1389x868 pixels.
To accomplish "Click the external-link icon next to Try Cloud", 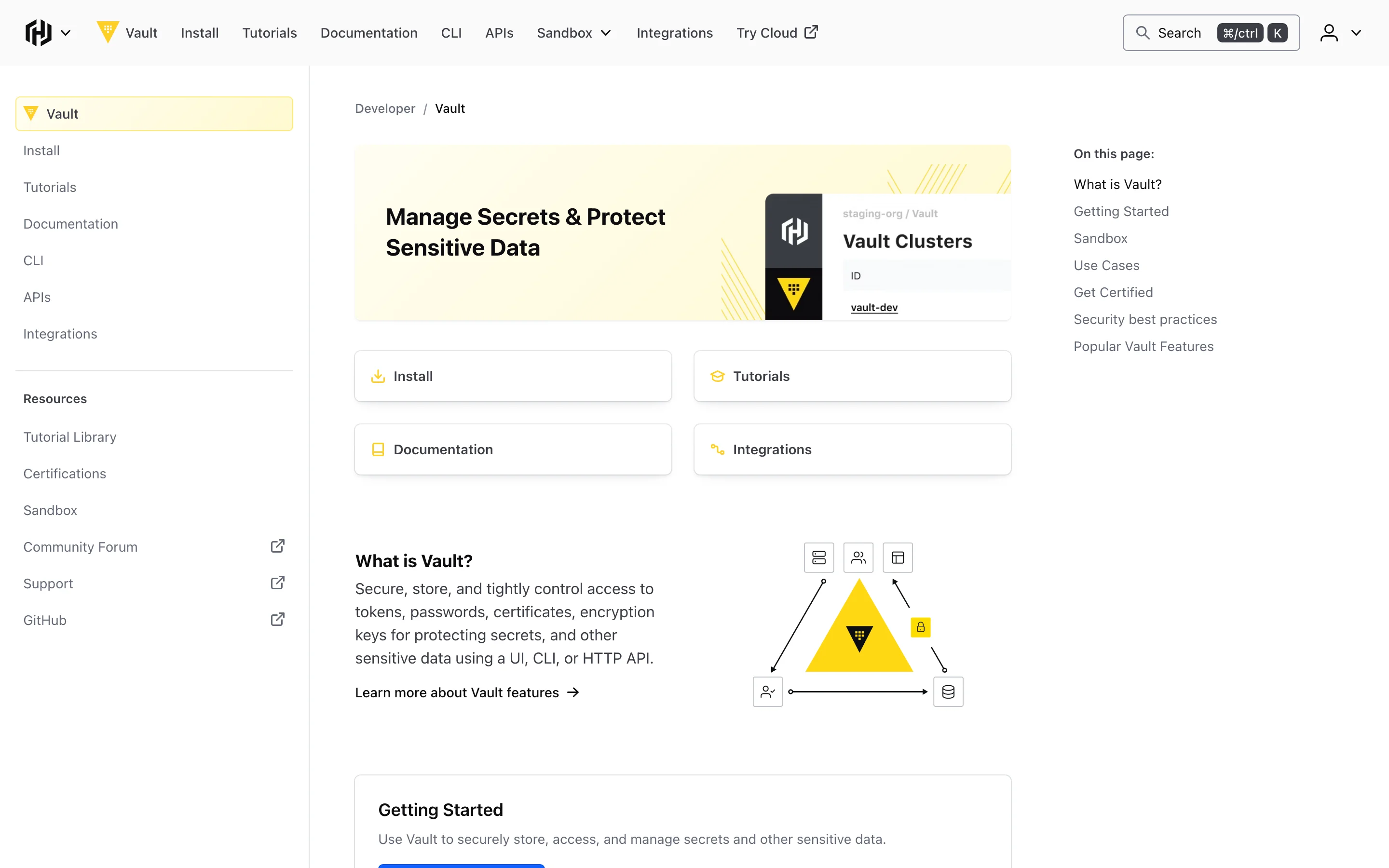I will pos(810,32).
